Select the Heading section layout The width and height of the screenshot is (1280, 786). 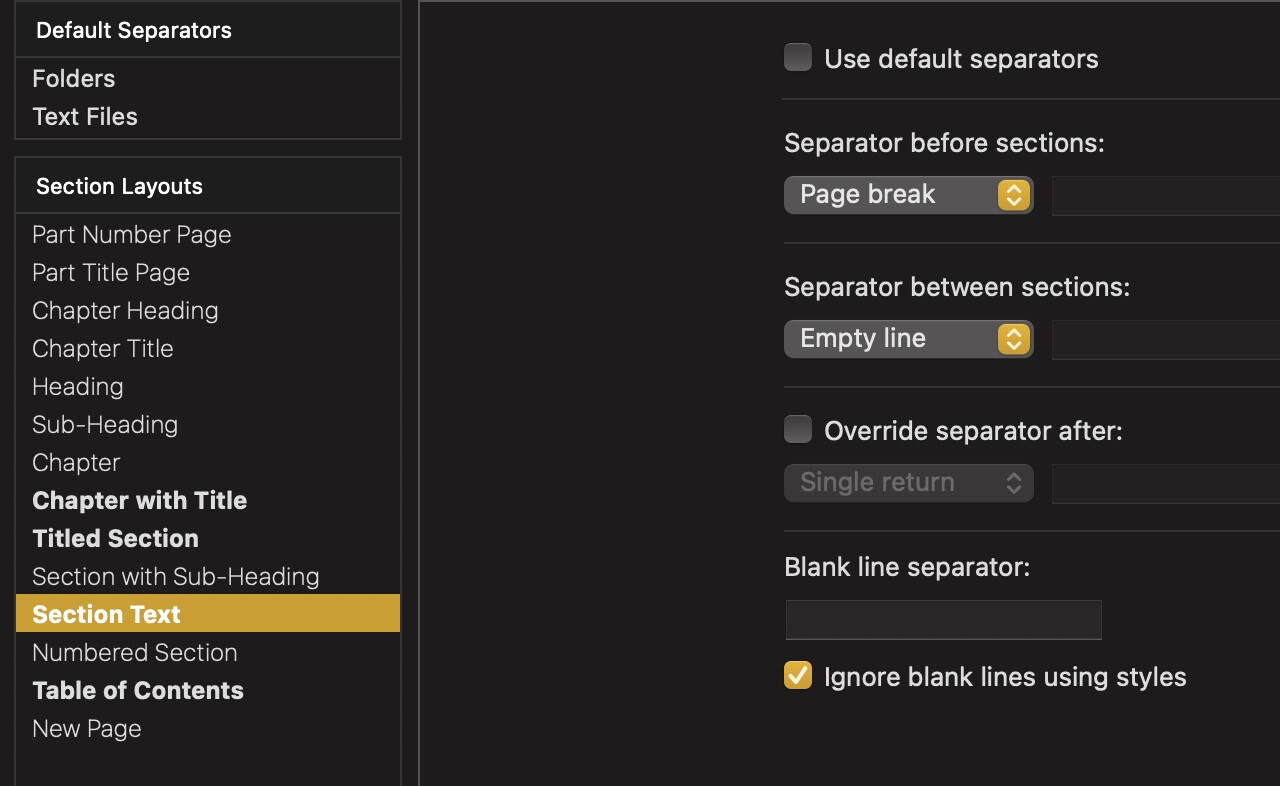coord(77,386)
